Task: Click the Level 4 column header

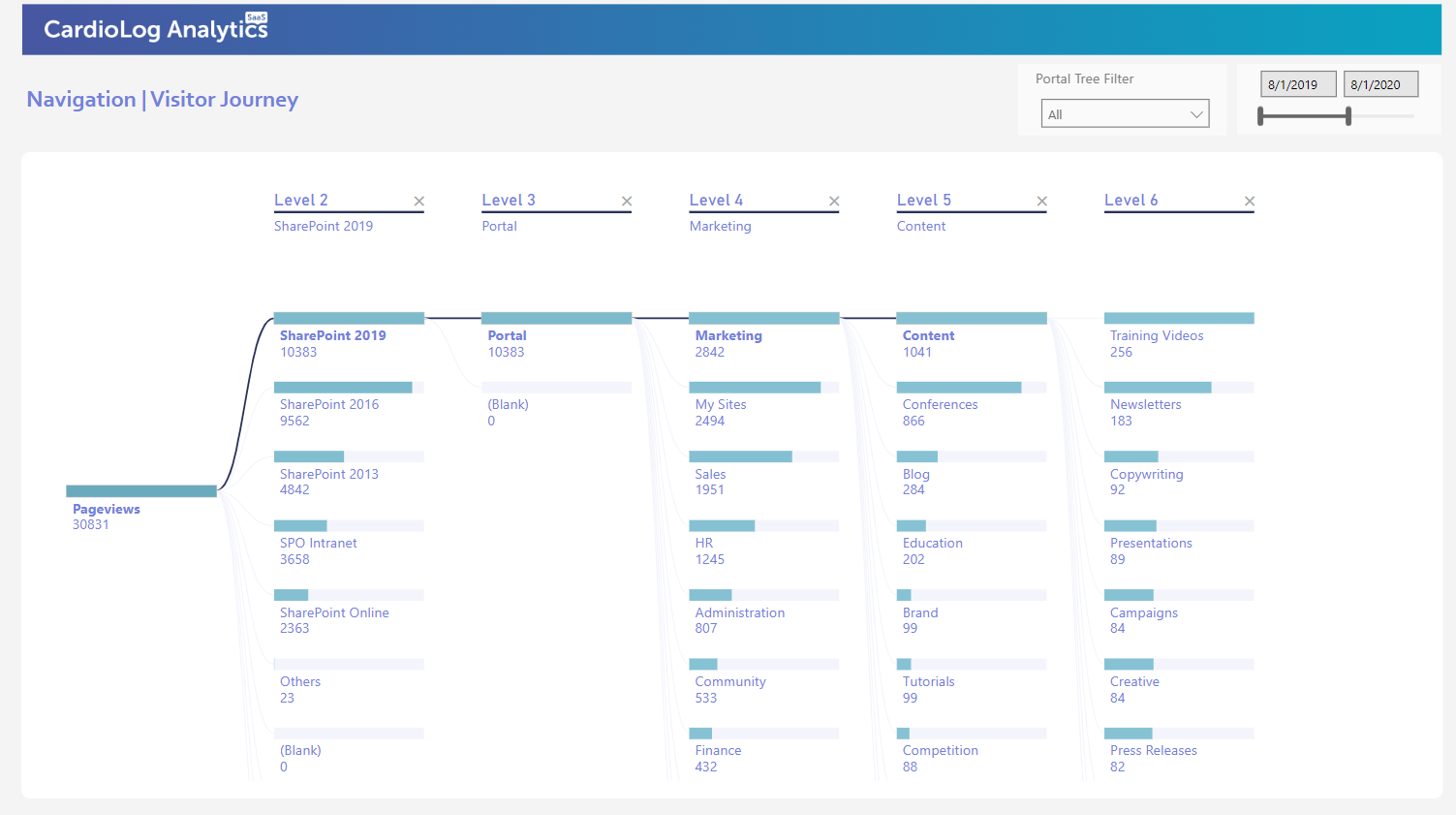Action: [716, 201]
